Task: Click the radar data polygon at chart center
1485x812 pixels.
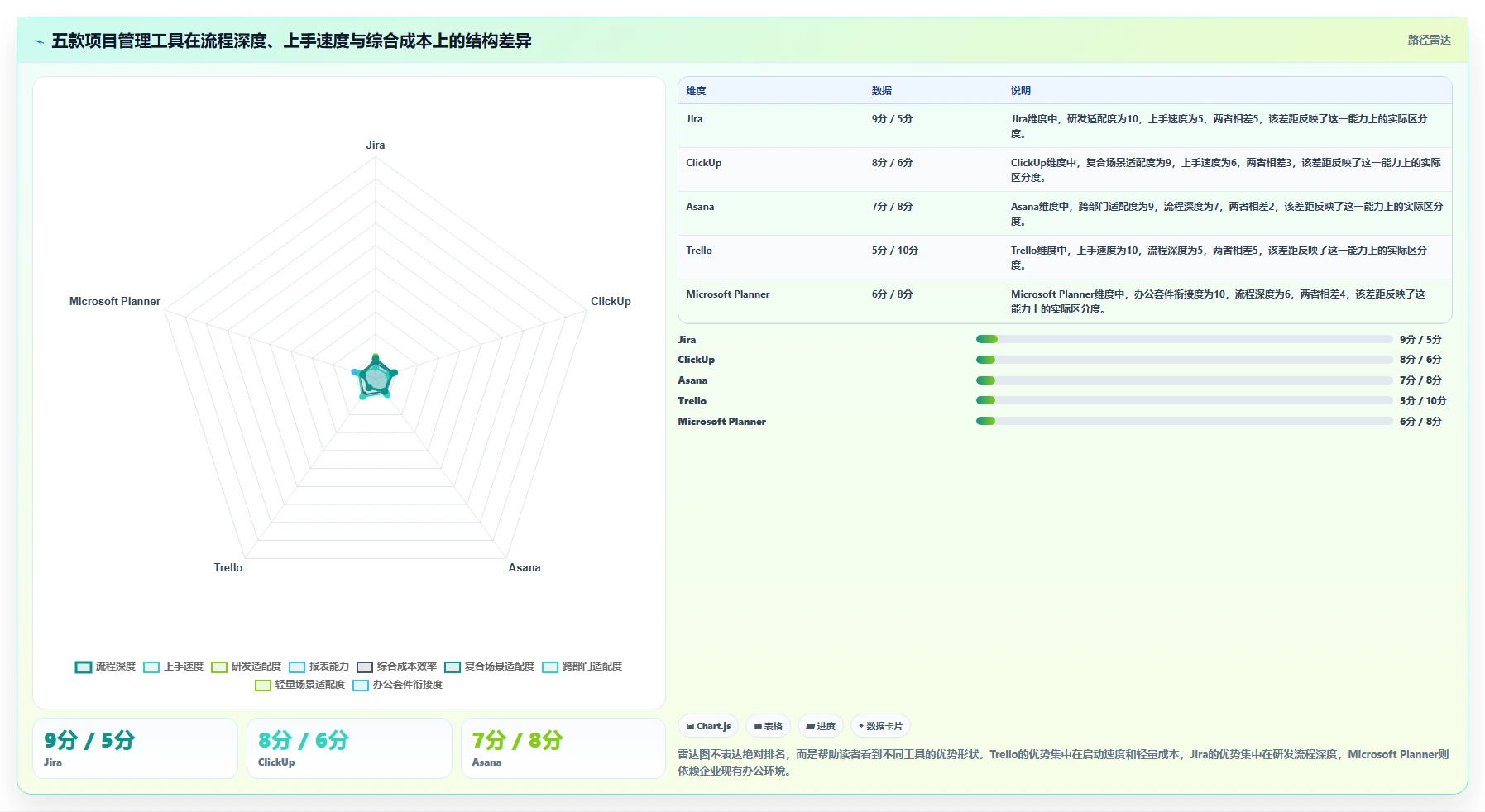Action: (376, 378)
